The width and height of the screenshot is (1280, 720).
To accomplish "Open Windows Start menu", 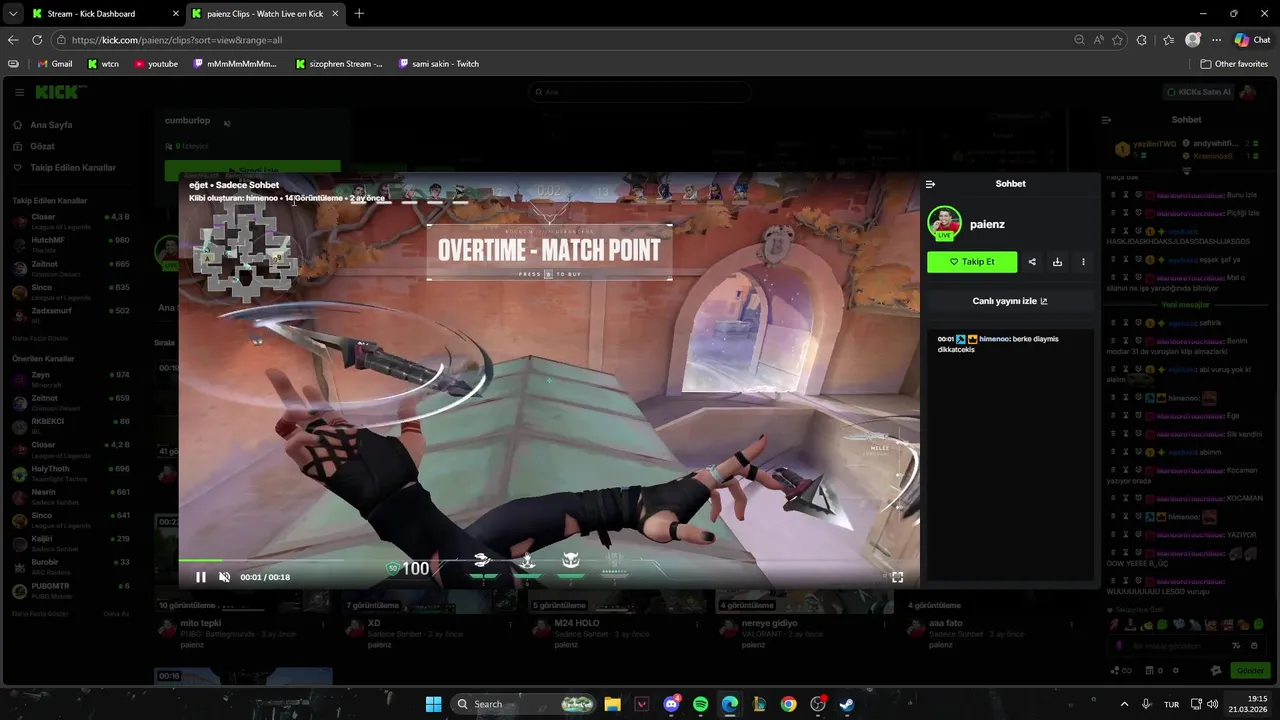I will [x=434, y=704].
